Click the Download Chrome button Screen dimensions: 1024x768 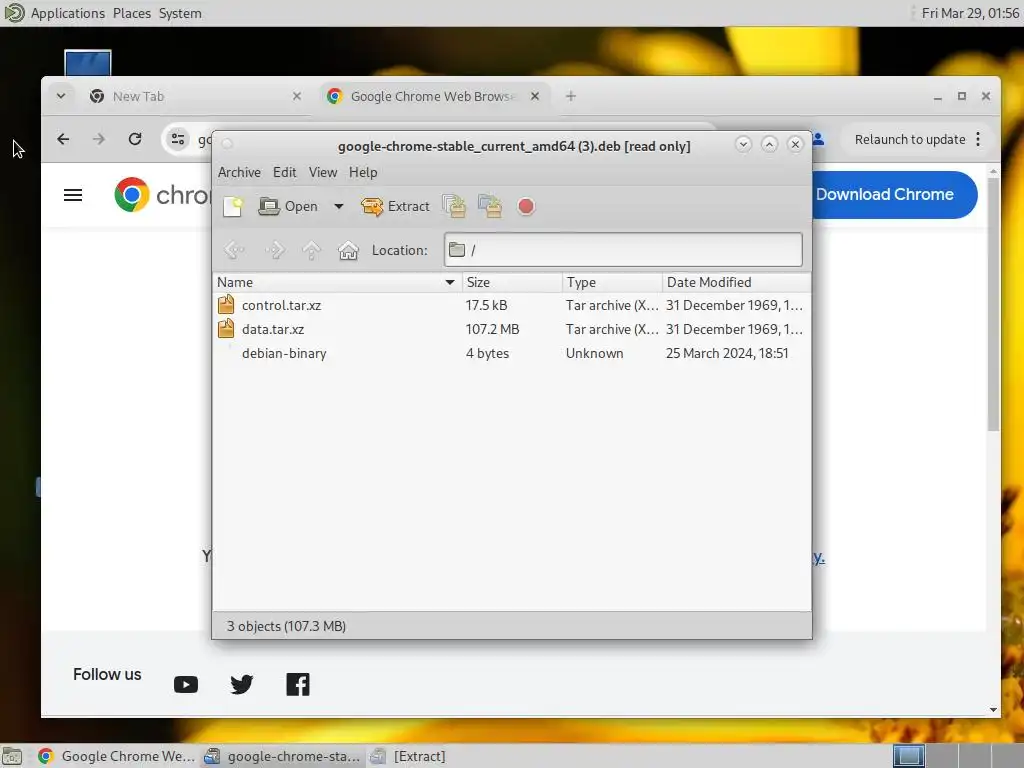895,195
